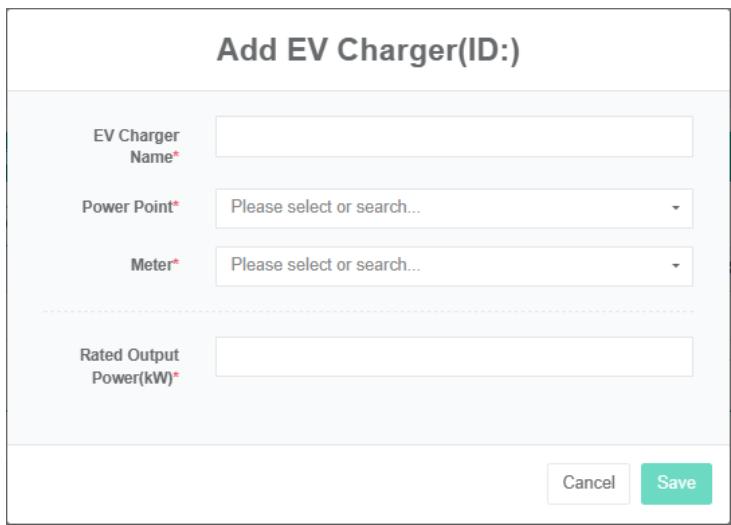731x525 pixels.
Task: Click the Power Point dropdown arrow
Action: click(675, 208)
